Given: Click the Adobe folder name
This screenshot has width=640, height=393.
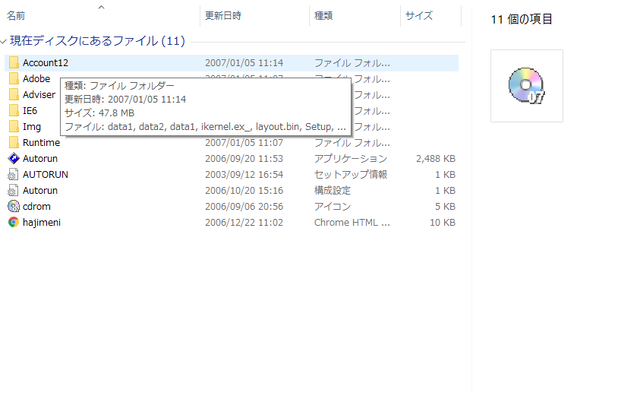Looking at the screenshot, I should coord(36,79).
